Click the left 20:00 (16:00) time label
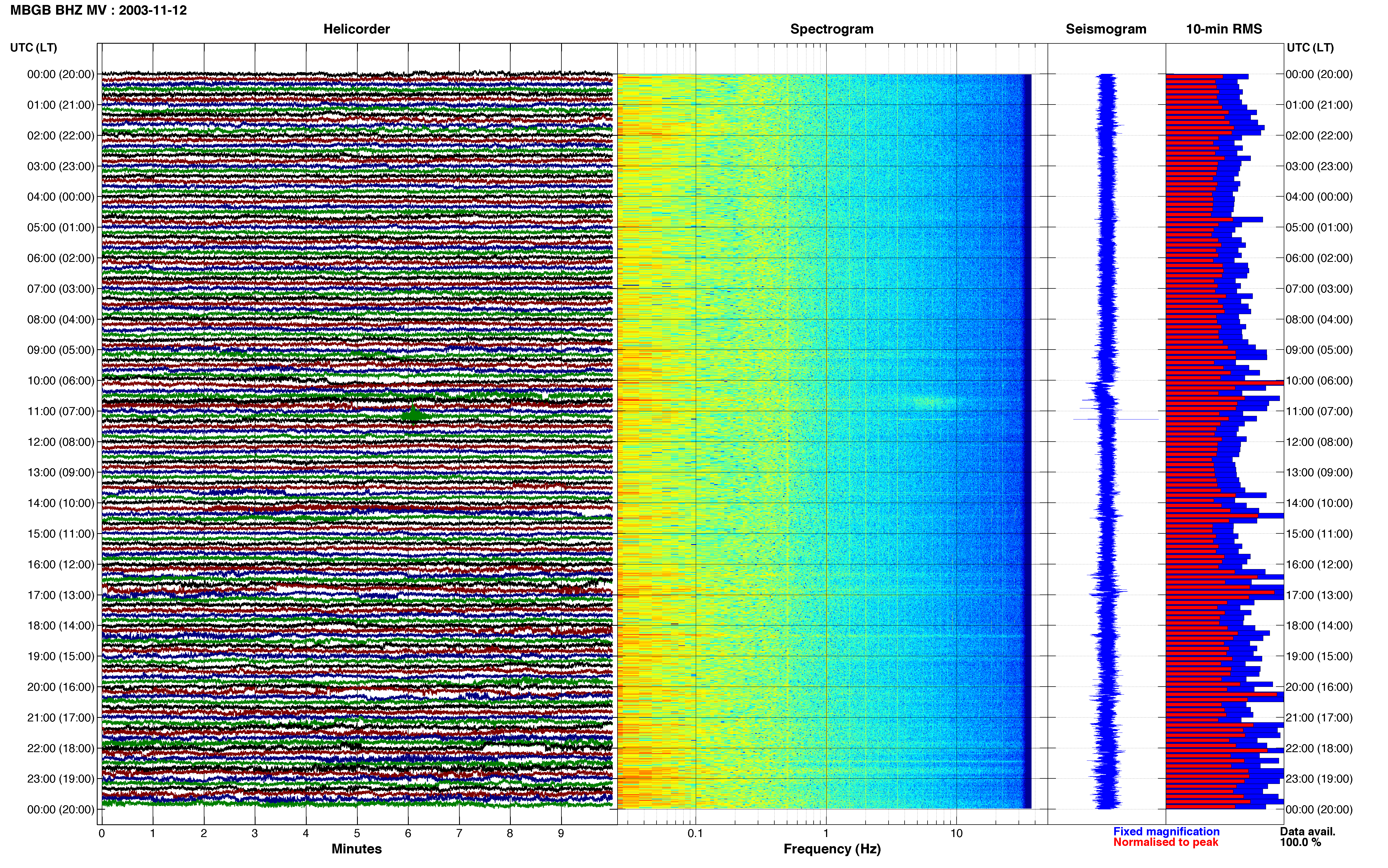The height and width of the screenshot is (868, 1388). [x=61, y=687]
